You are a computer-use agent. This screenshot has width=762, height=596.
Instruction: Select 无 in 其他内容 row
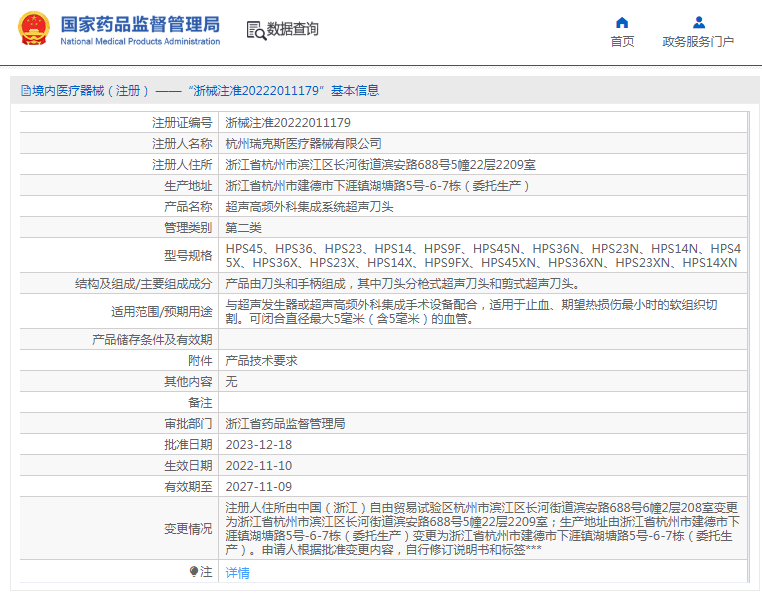pos(231,382)
